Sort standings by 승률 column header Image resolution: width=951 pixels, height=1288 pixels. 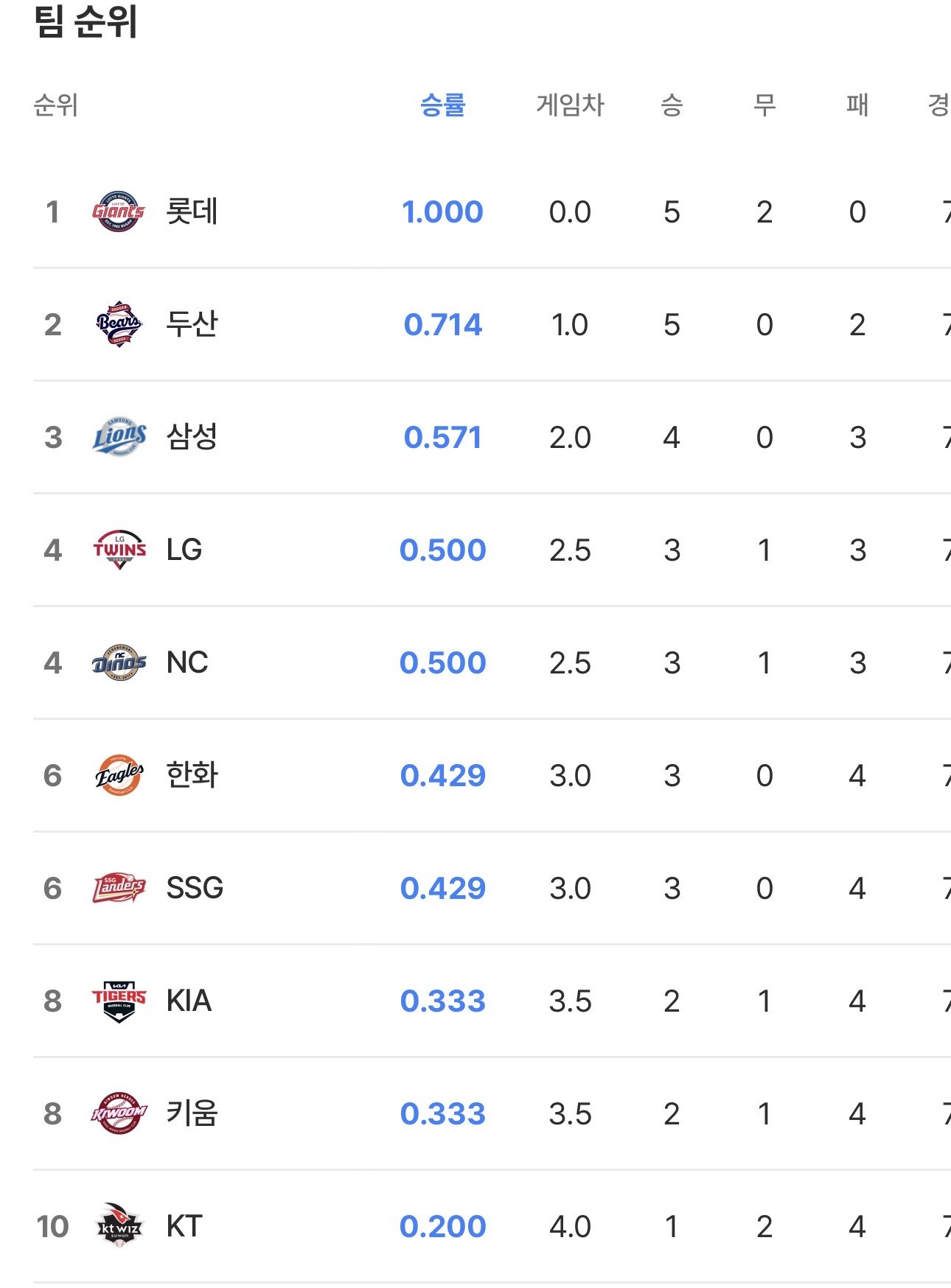click(x=442, y=105)
